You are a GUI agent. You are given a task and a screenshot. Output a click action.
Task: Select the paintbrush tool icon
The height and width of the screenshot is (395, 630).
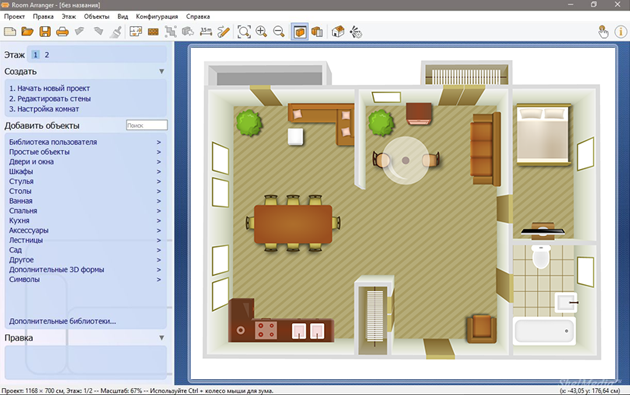point(116,31)
